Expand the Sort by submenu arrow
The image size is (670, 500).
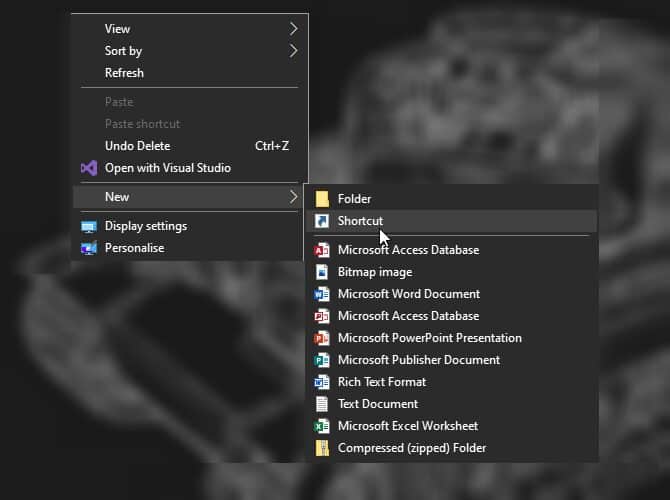pos(294,51)
